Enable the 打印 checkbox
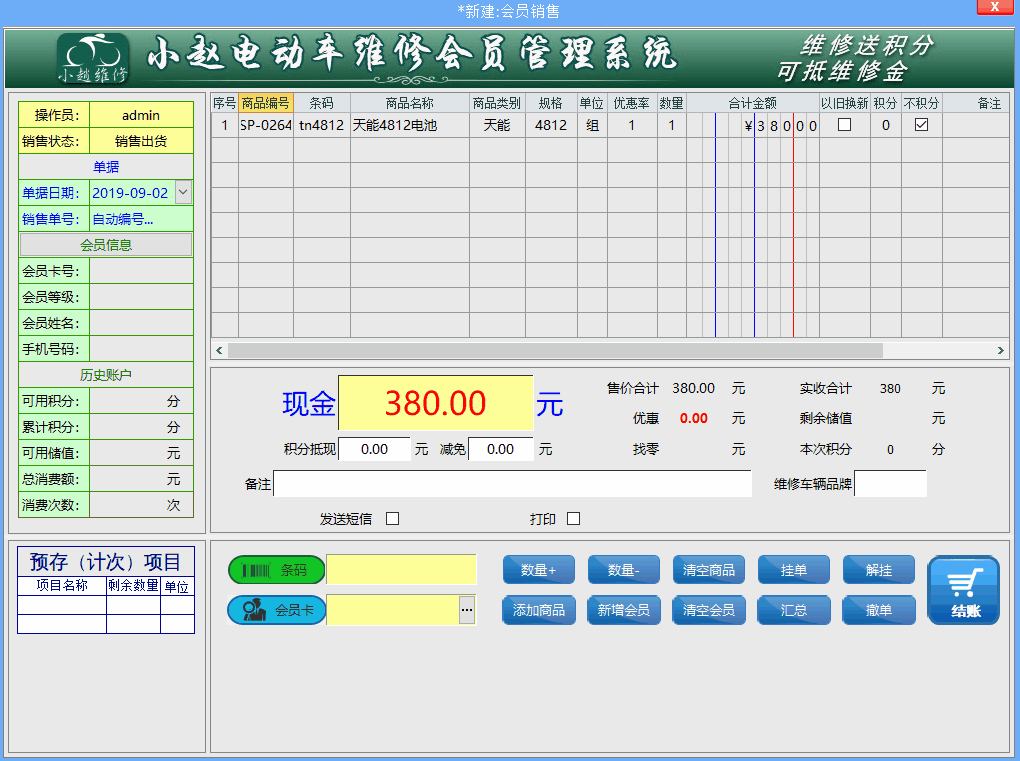The image size is (1020, 761). [x=573, y=518]
